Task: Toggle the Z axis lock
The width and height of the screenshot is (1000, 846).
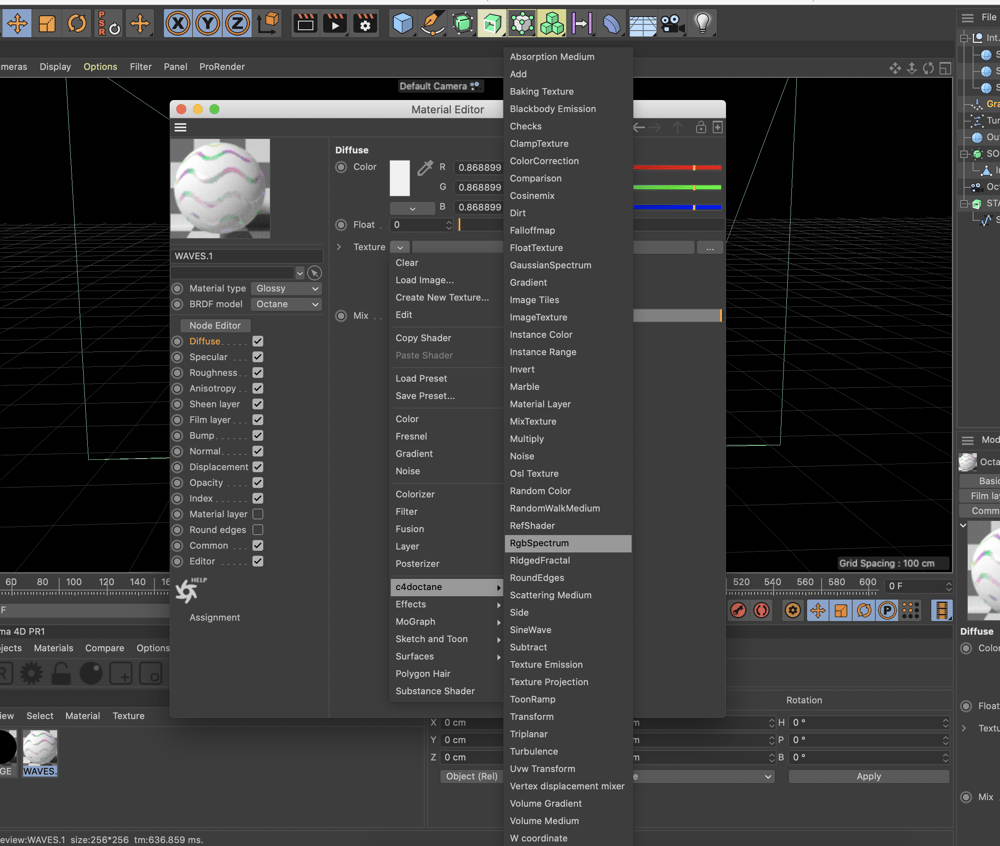Action: coord(237,24)
